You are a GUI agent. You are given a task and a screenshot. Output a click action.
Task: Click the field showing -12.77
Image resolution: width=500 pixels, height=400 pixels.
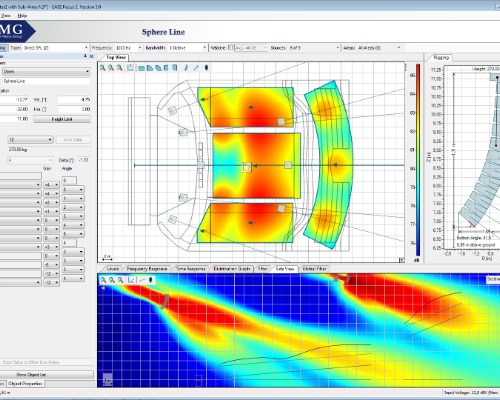pos(14,100)
